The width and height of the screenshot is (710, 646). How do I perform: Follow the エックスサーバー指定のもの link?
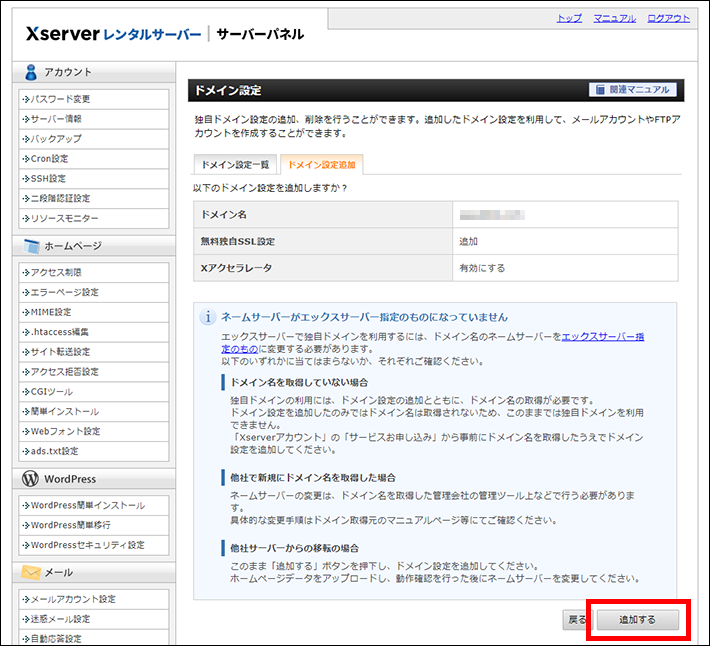pyautogui.click(x=603, y=337)
